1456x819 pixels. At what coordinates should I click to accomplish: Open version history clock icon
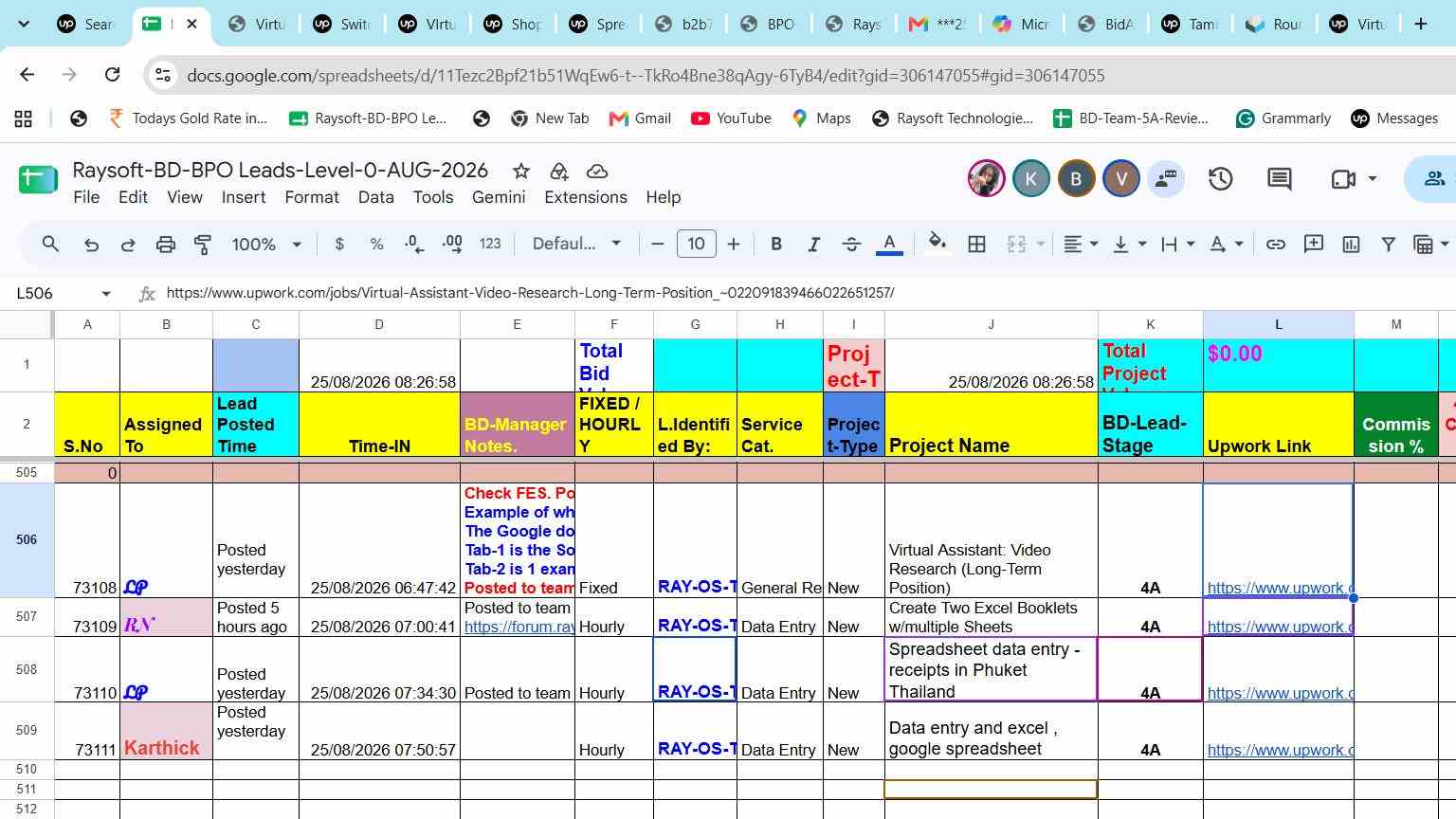1221,178
